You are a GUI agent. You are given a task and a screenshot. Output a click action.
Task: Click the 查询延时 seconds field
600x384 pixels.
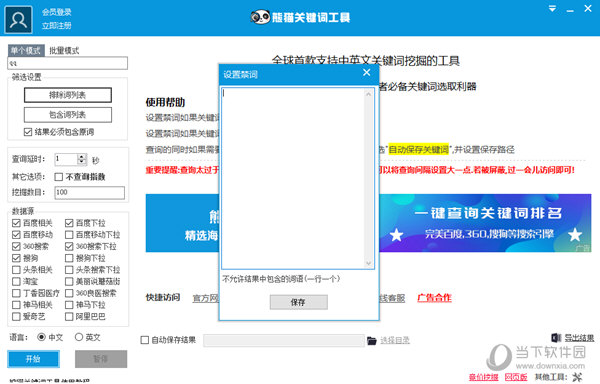pos(66,159)
